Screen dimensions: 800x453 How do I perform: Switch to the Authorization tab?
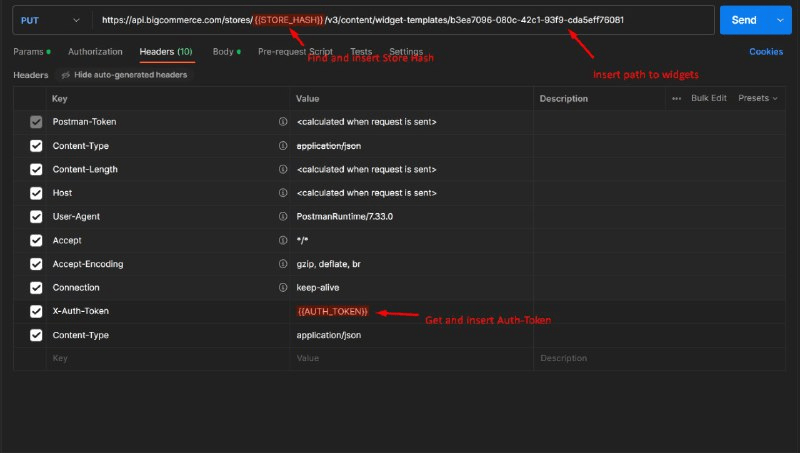click(95, 52)
